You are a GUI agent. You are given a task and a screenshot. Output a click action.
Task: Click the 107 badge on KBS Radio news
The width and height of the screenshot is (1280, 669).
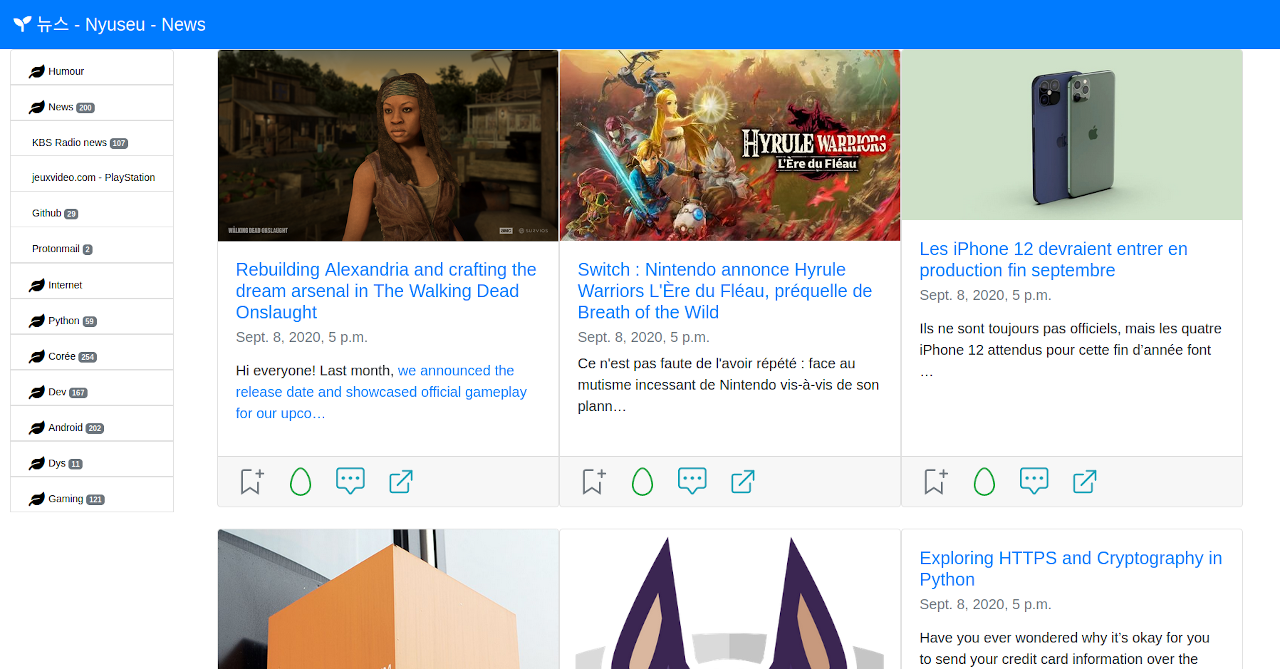click(x=119, y=144)
